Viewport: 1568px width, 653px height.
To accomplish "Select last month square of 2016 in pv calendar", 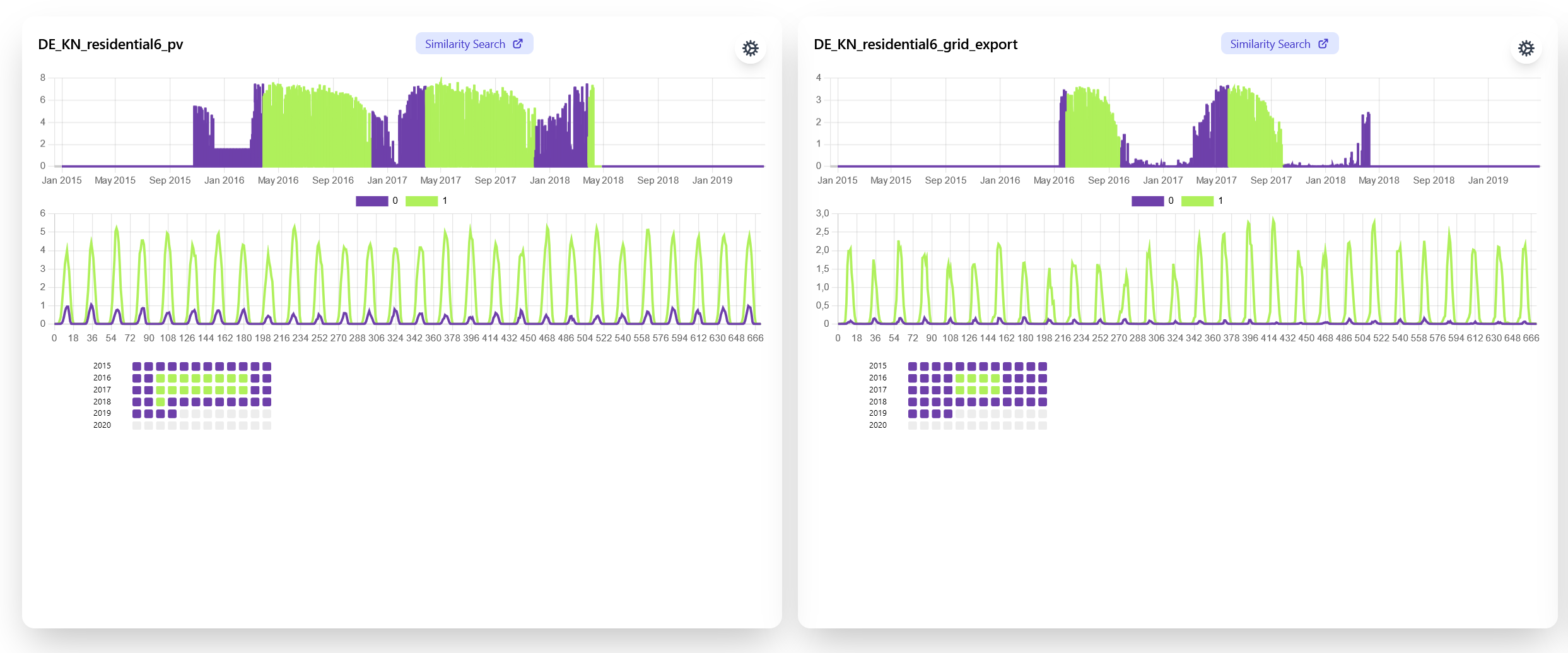I will (x=267, y=379).
